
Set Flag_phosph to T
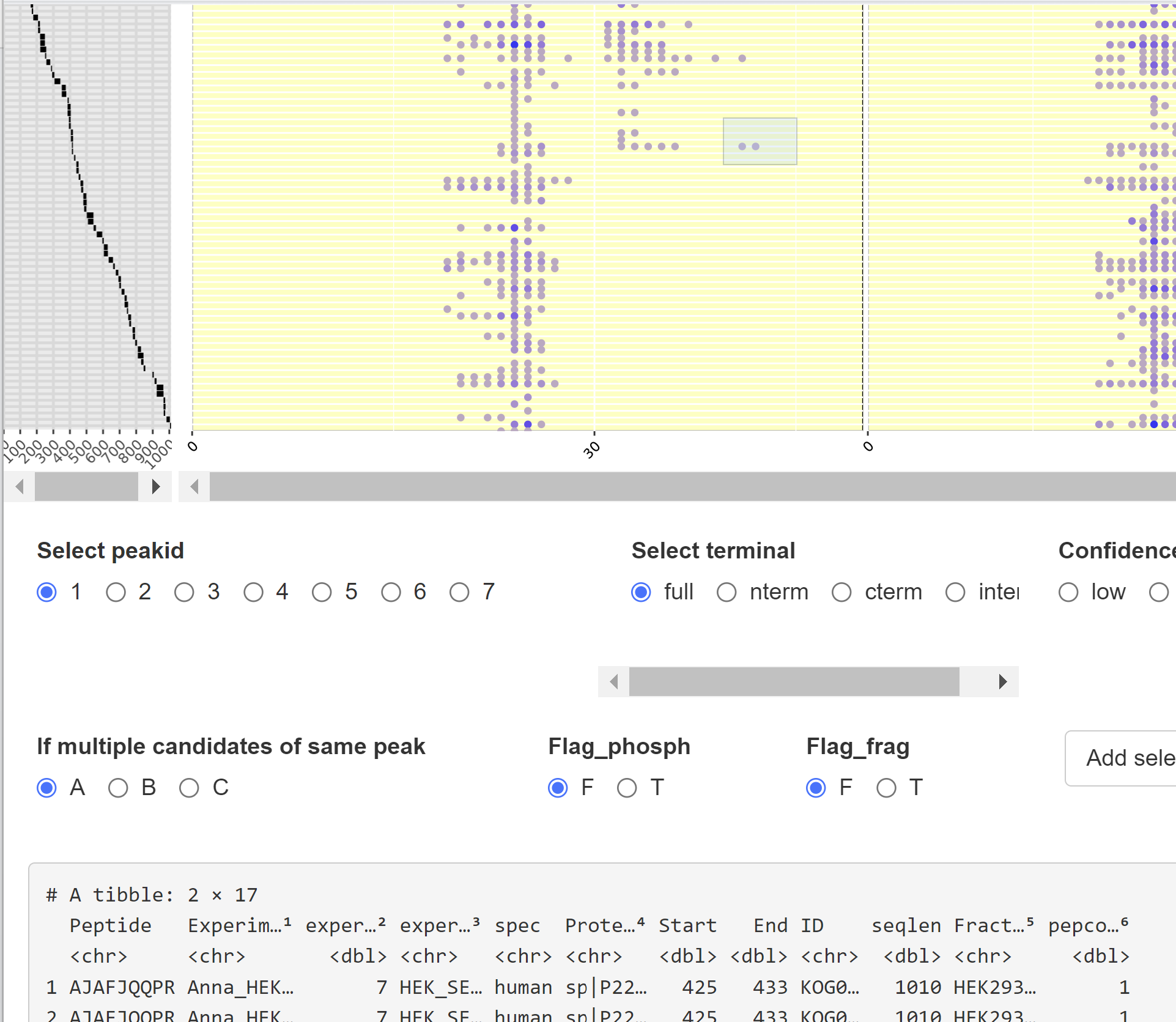coord(627,788)
